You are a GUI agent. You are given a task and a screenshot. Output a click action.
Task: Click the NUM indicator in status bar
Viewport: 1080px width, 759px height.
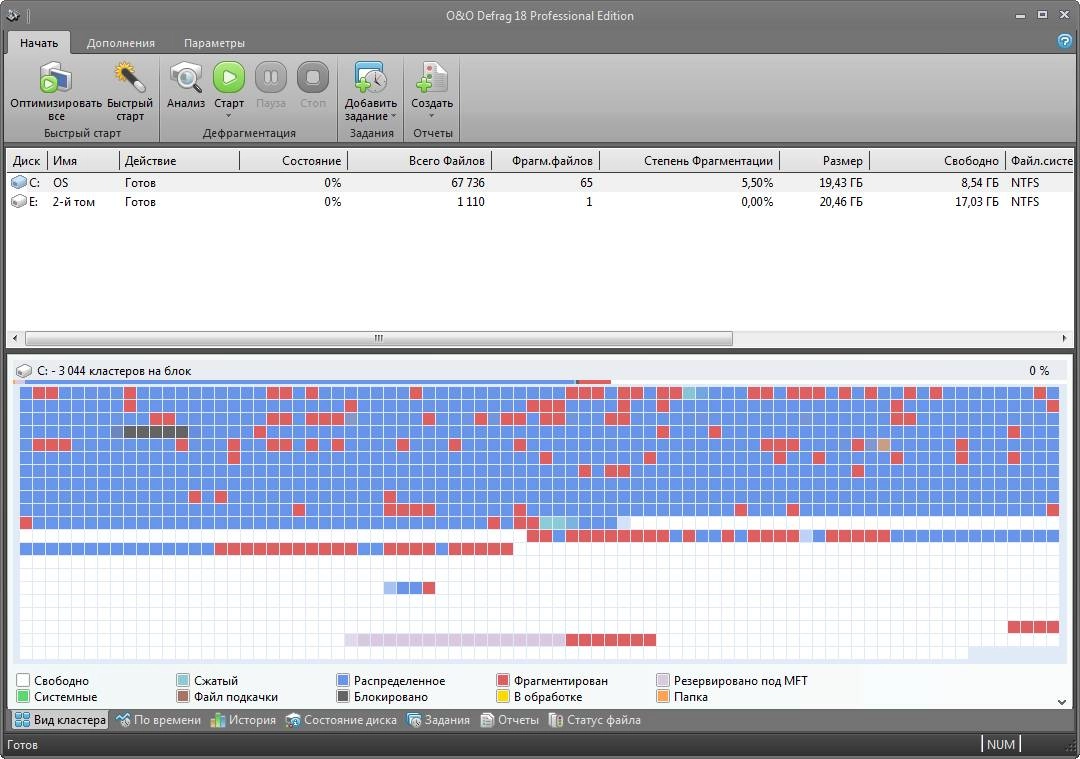pyautogui.click(x=1000, y=745)
